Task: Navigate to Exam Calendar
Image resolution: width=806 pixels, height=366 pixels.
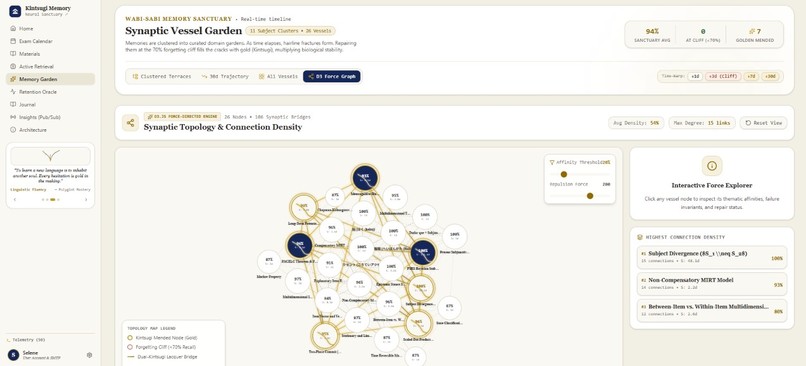Action: 50,41
